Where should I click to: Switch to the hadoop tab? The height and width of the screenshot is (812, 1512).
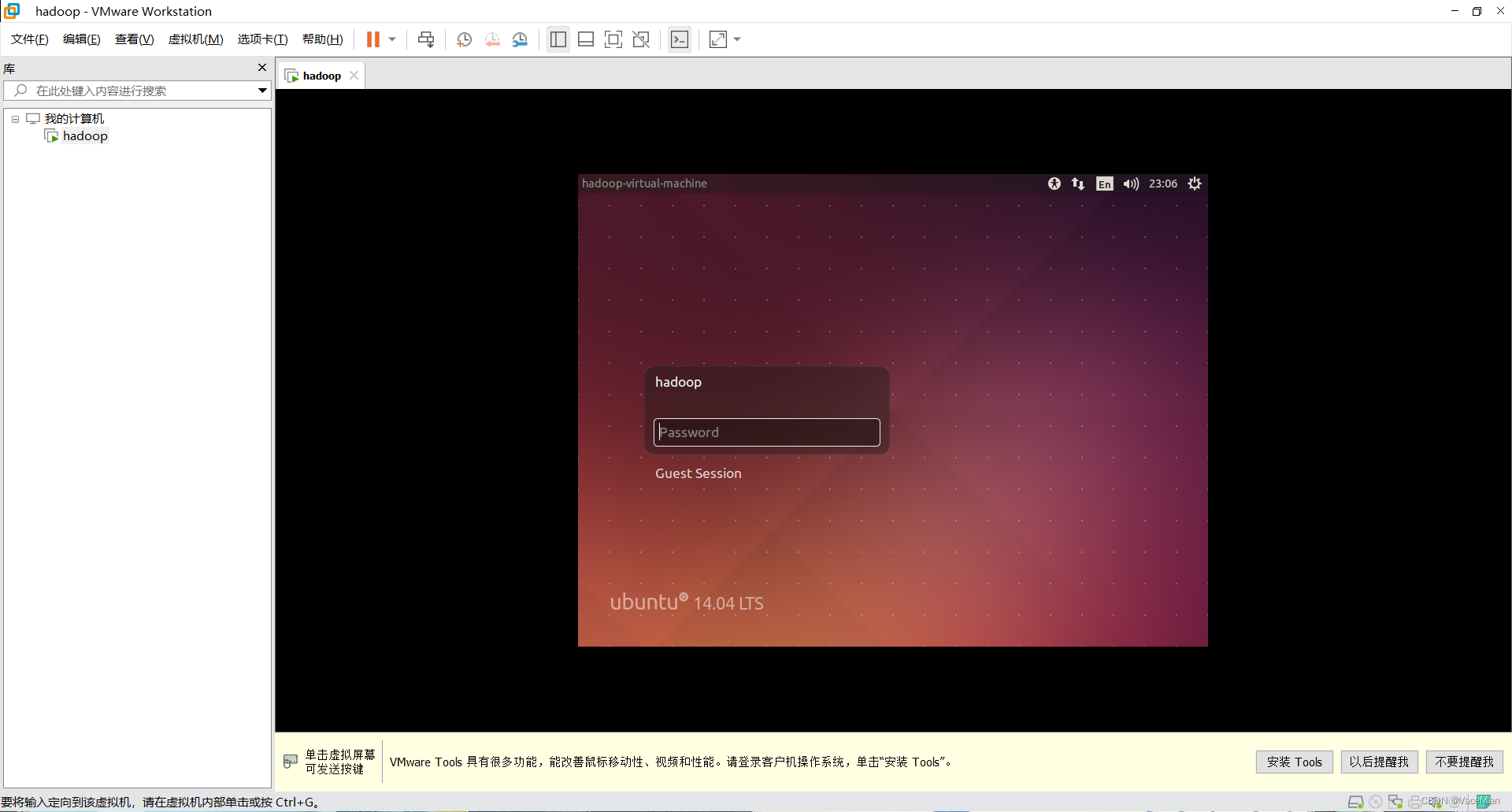(x=321, y=75)
